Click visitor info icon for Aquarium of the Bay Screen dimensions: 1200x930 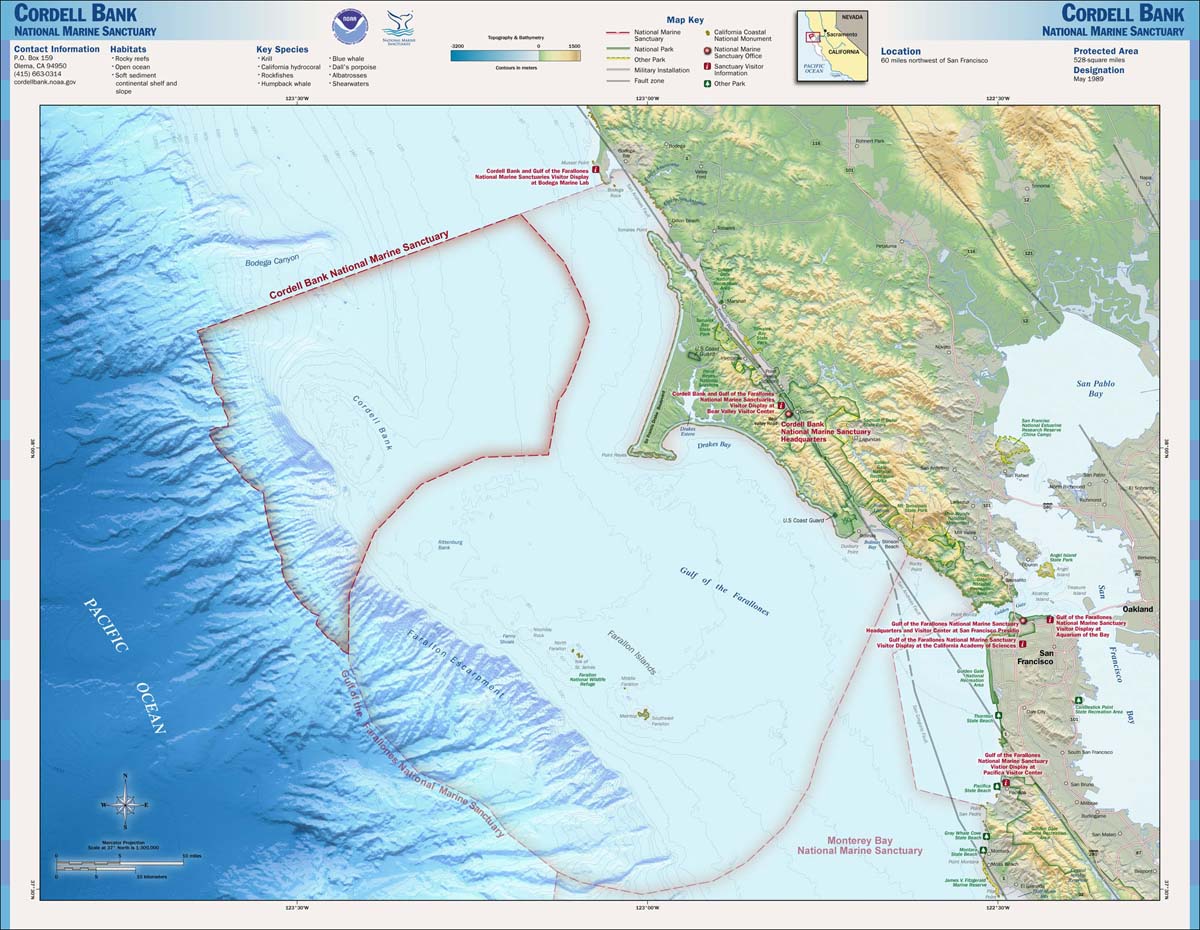pos(1050,619)
